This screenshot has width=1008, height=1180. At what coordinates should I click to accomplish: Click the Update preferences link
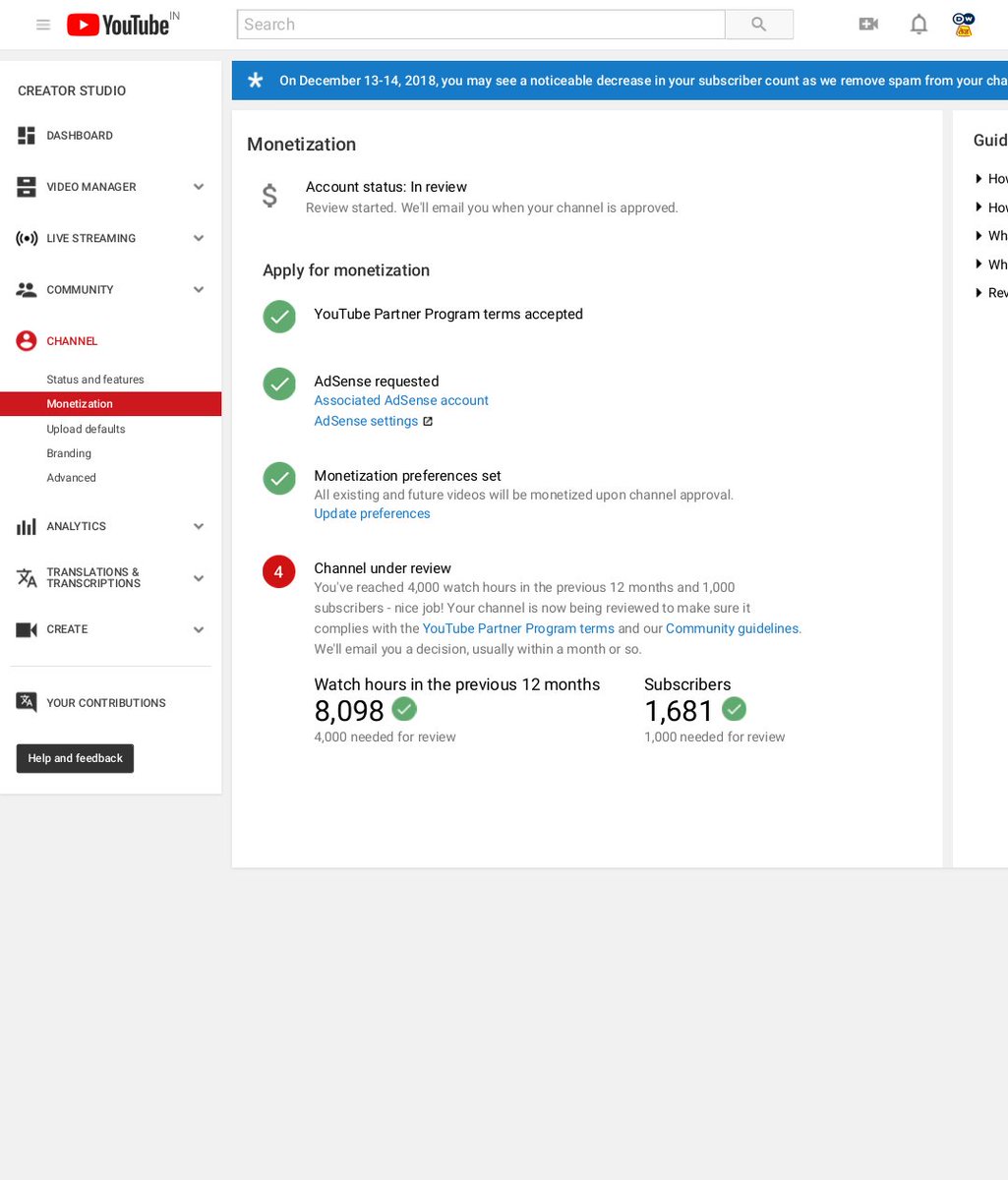(372, 513)
